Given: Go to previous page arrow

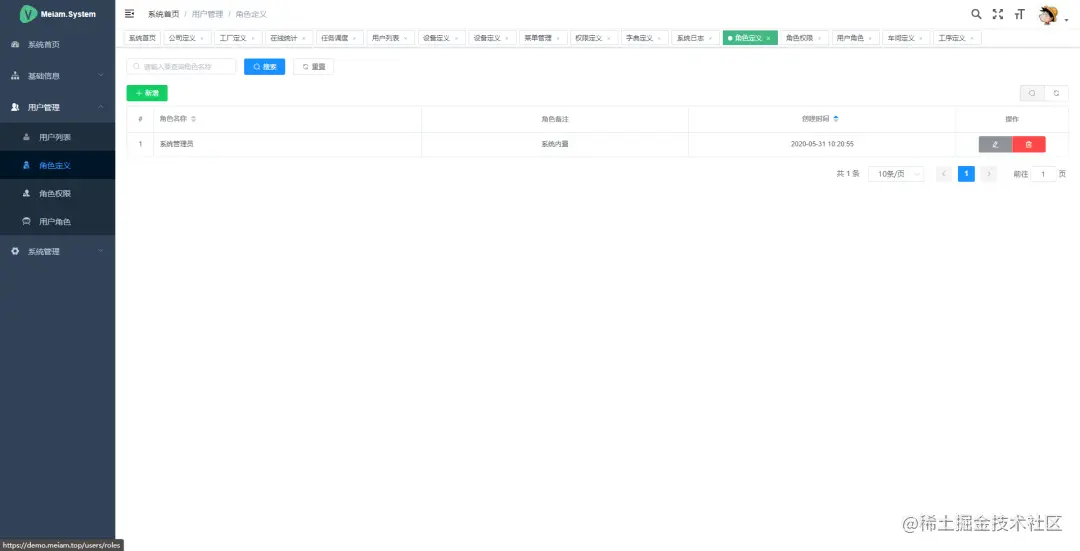Looking at the screenshot, I should [x=944, y=174].
